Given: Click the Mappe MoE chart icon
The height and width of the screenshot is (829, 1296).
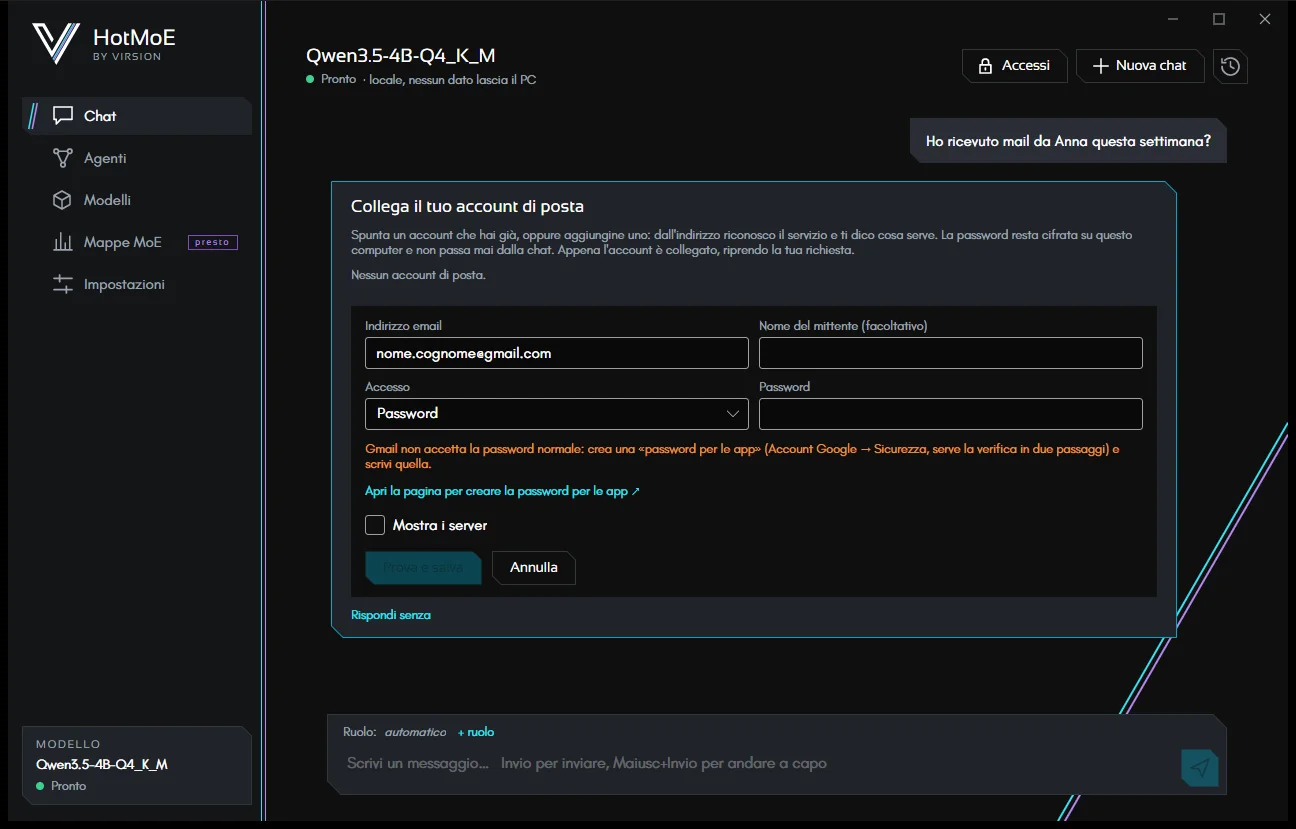Looking at the screenshot, I should point(63,242).
